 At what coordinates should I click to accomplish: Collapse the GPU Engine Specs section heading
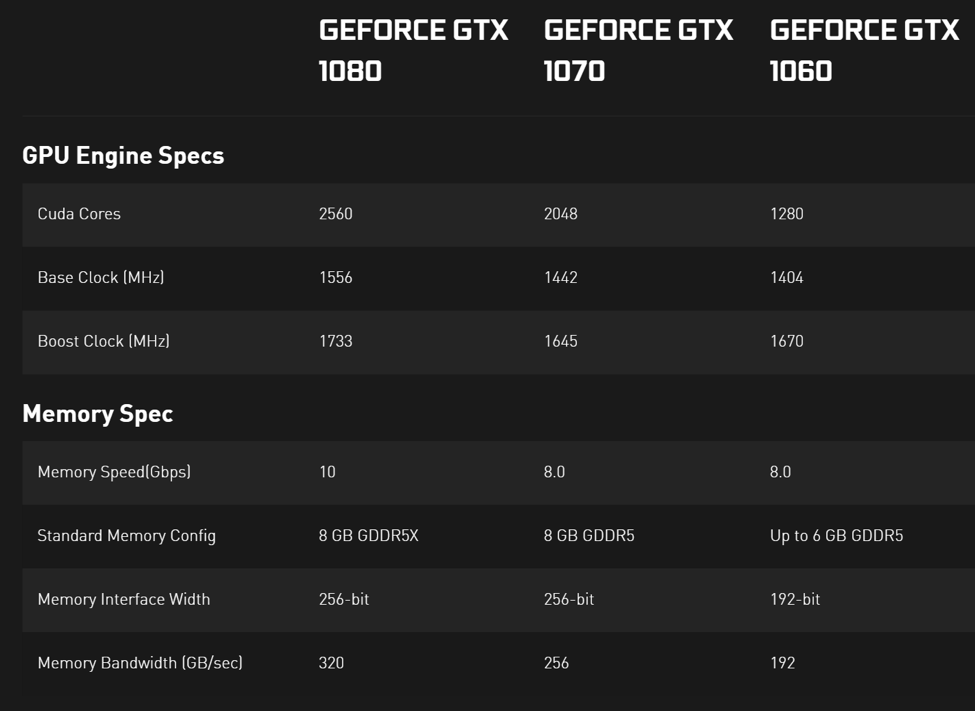tap(123, 155)
